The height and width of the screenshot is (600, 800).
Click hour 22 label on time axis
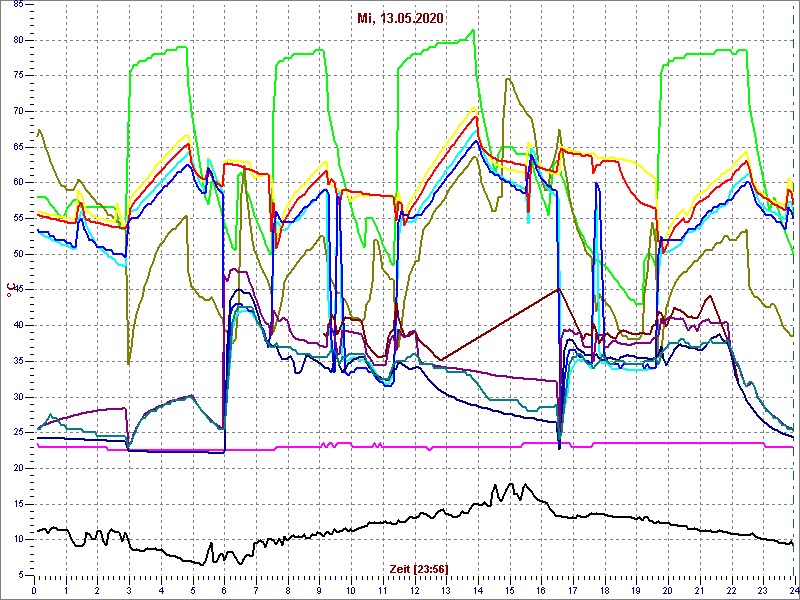click(731, 589)
